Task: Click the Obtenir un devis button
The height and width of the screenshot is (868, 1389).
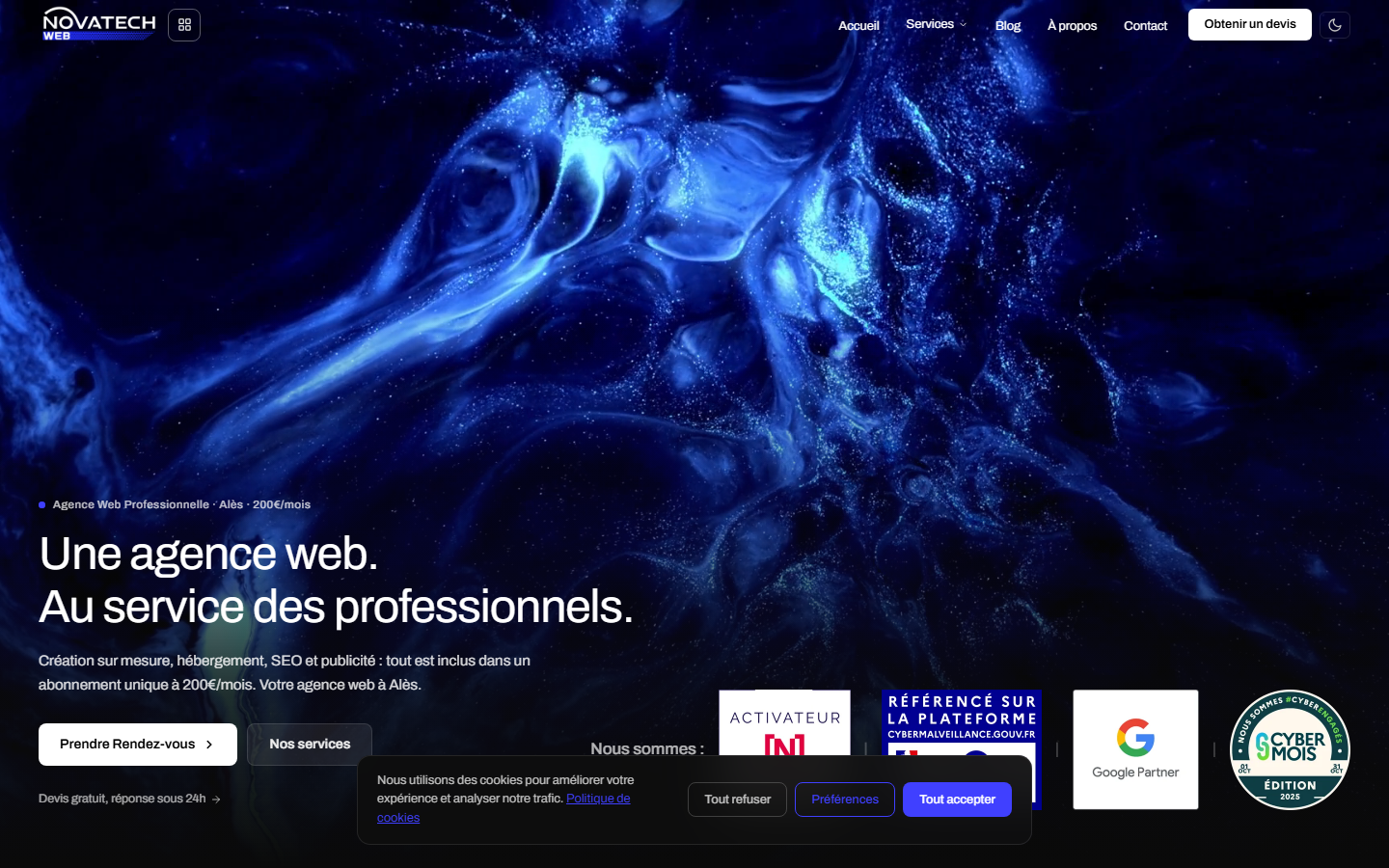Action: pos(1250,24)
